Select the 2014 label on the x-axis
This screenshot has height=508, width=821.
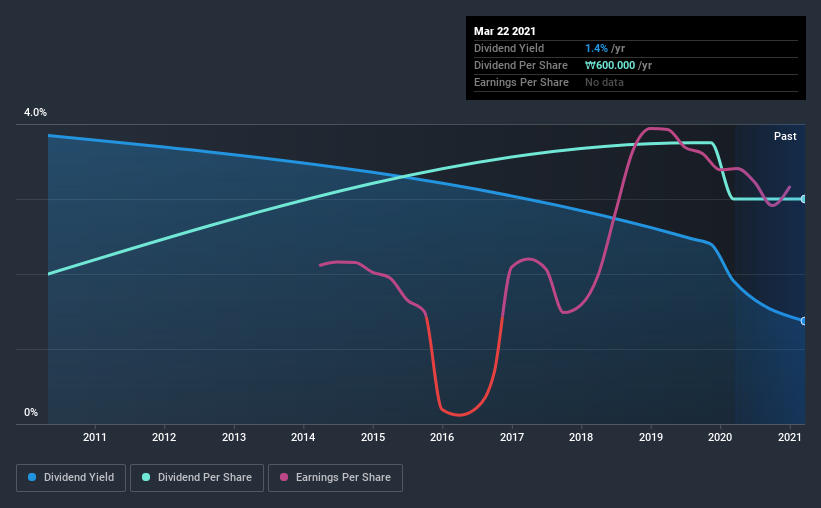tap(303, 437)
